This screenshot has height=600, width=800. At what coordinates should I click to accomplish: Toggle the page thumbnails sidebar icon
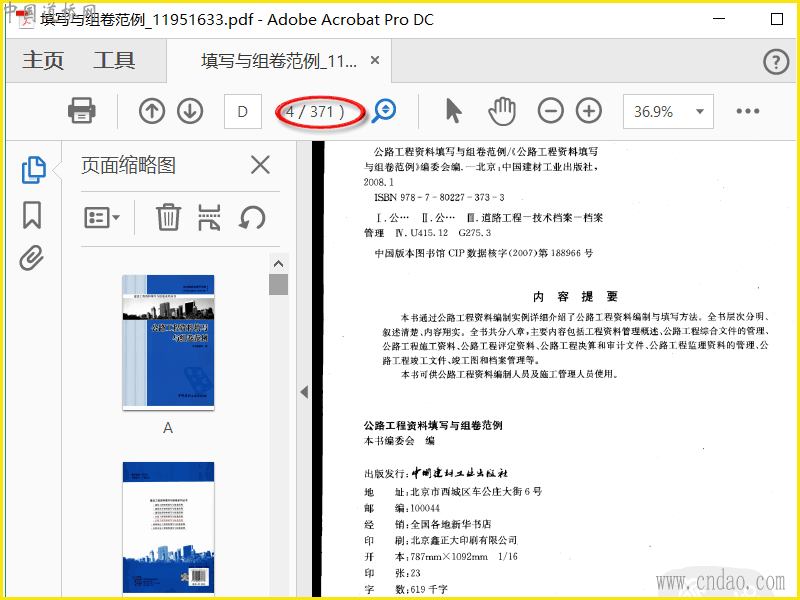coord(34,170)
